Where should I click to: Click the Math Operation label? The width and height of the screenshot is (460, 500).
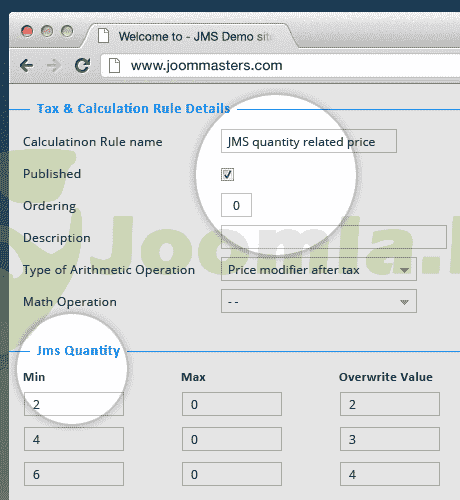[x=70, y=302]
